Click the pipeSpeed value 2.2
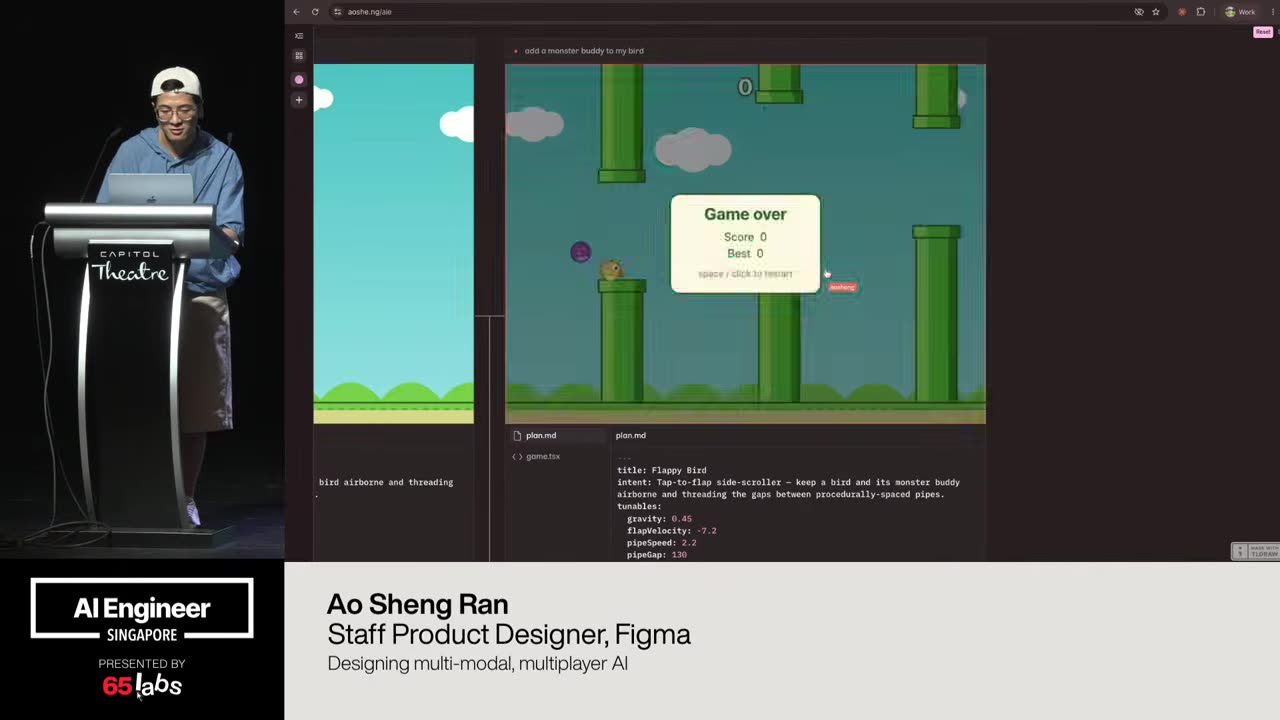 point(689,543)
